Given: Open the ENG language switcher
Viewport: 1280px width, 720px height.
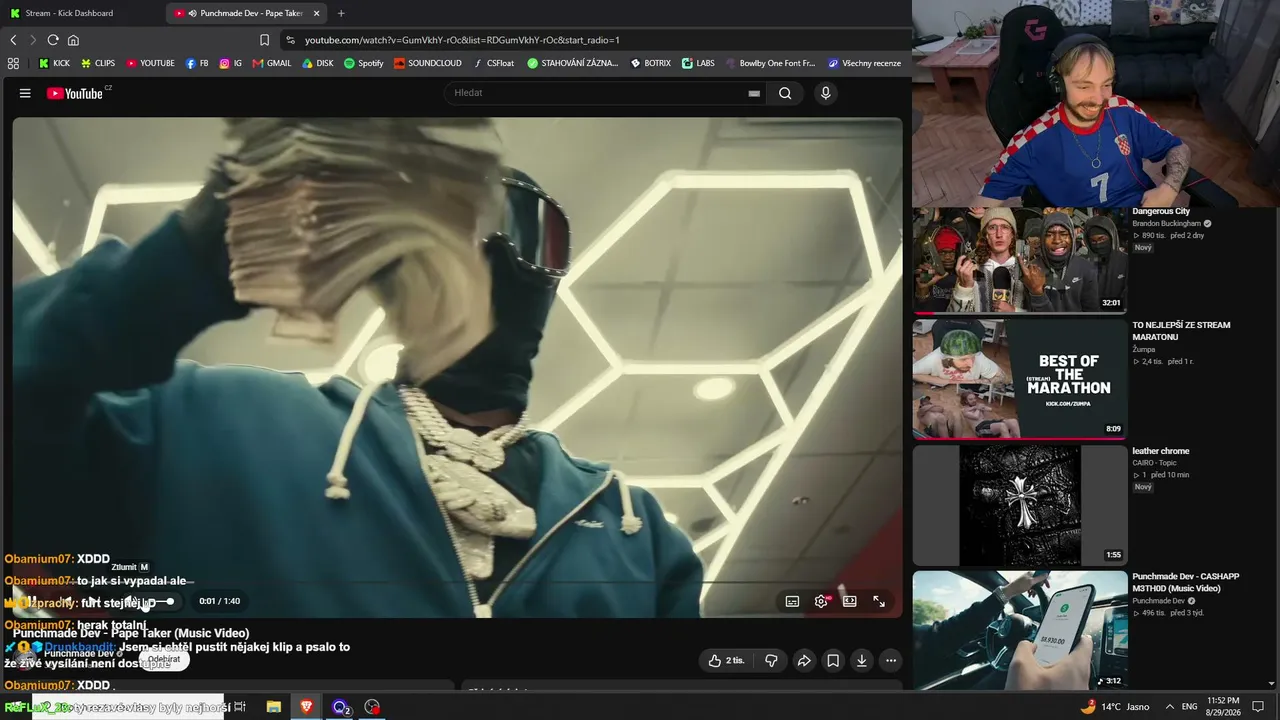Looking at the screenshot, I should pyautogui.click(x=1190, y=707).
